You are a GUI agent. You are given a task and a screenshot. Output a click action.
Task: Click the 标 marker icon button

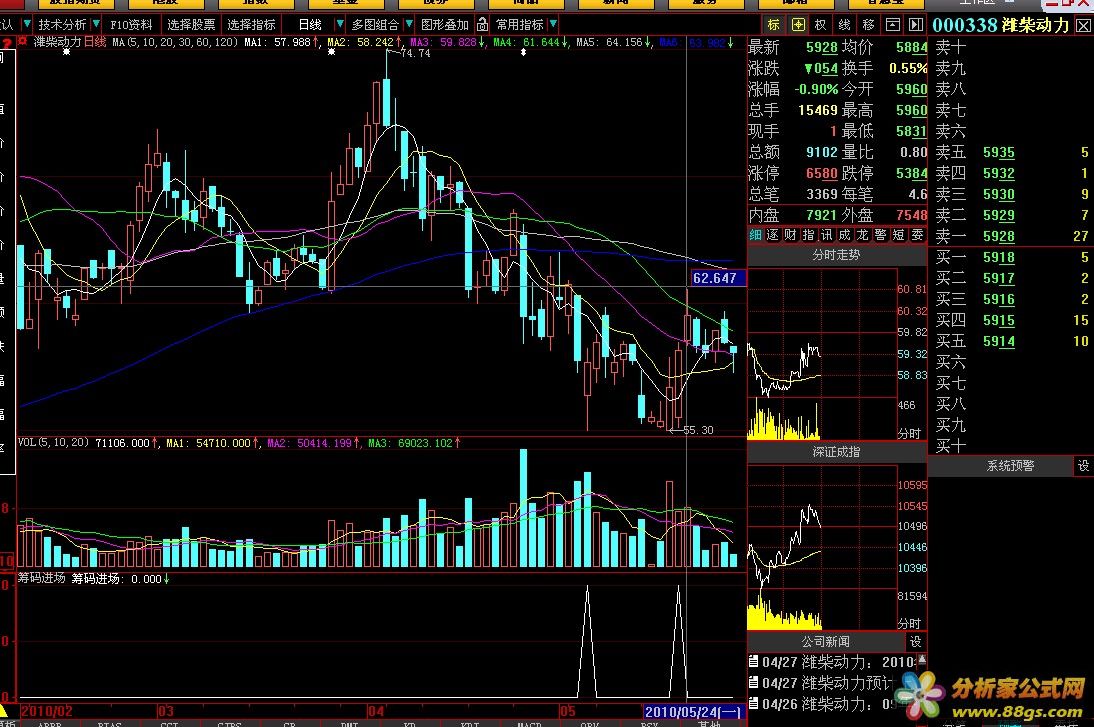tap(774, 24)
